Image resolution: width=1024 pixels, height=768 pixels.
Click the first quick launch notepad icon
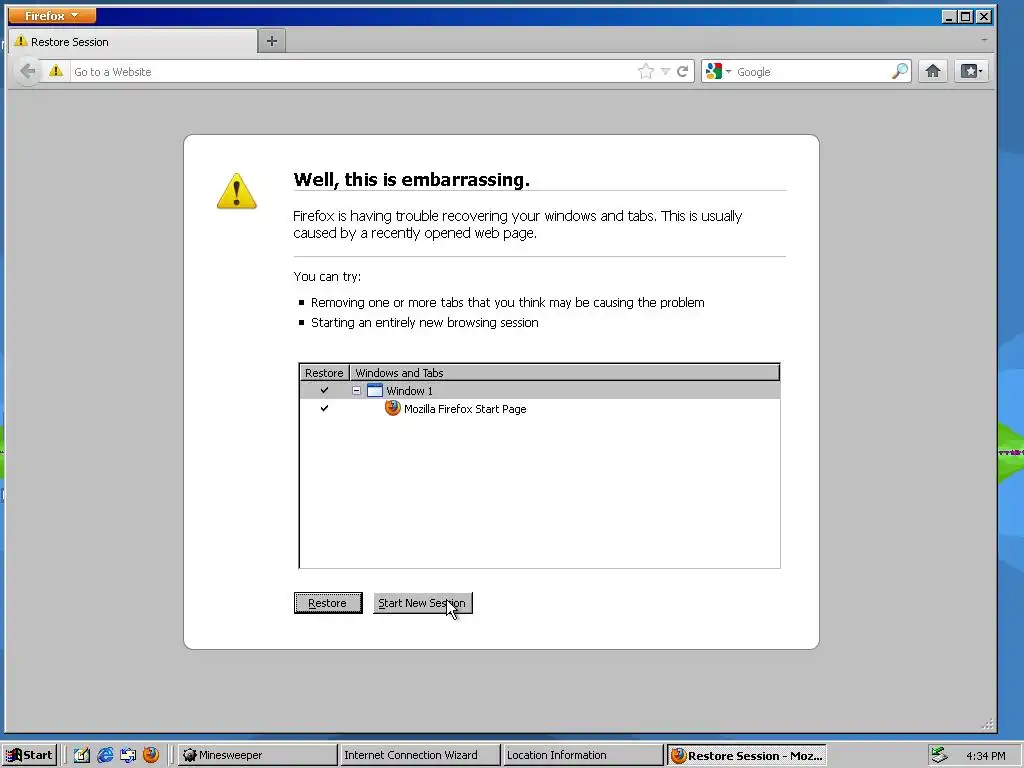click(x=82, y=755)
